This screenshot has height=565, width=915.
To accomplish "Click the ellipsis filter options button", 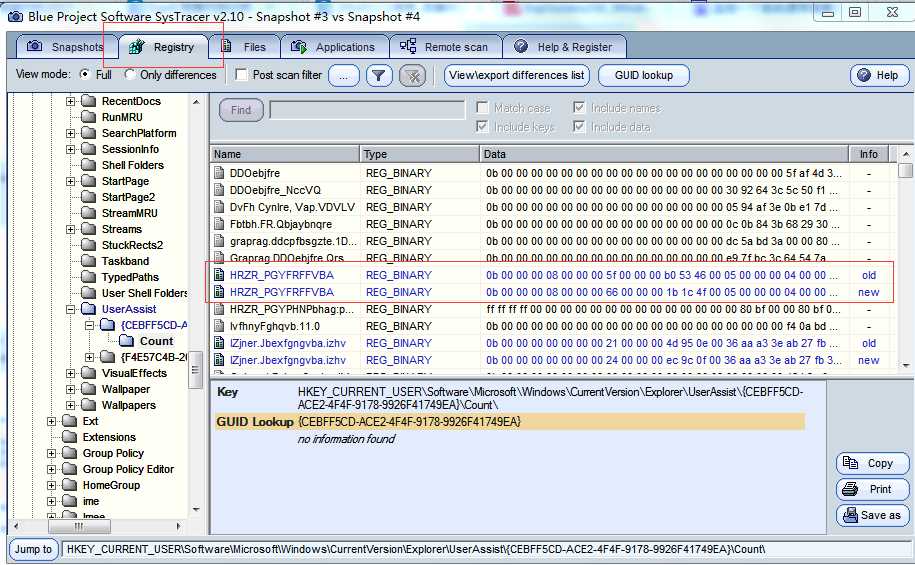I will 344,75.
